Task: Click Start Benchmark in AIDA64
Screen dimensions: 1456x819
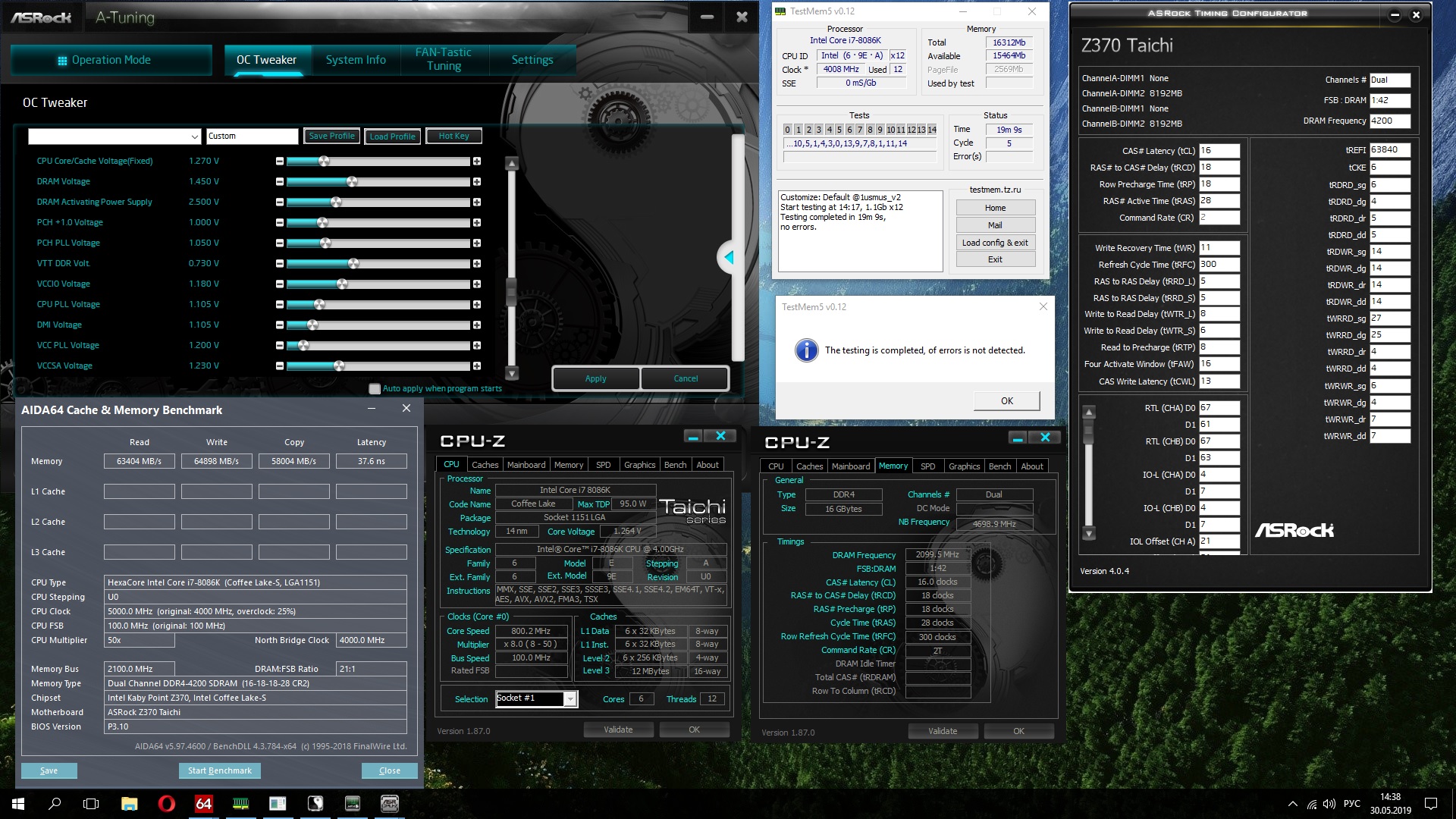Action: pos(220,770)
